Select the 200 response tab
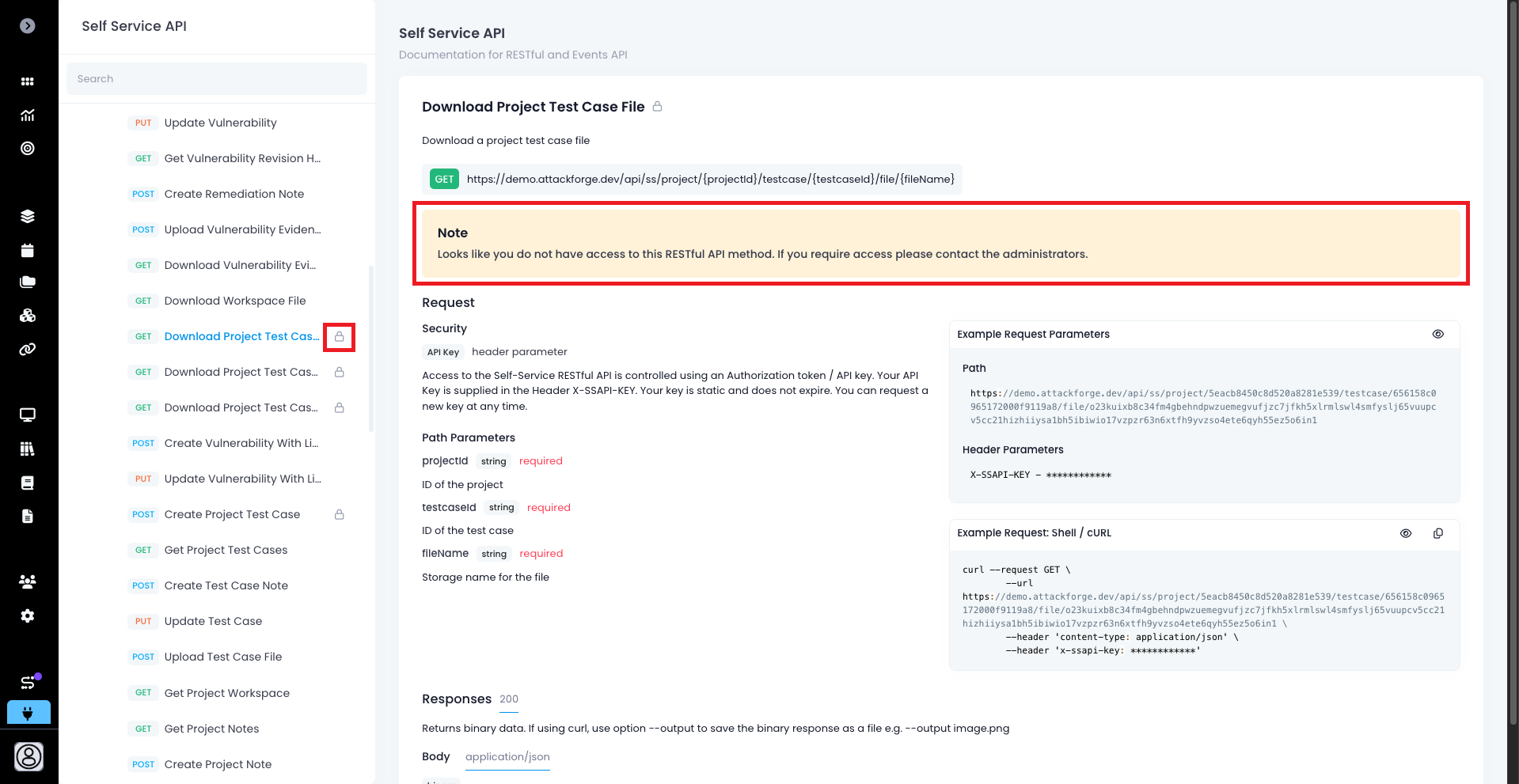The height and width of the screenshot is (784, 1519). point(509,699)
